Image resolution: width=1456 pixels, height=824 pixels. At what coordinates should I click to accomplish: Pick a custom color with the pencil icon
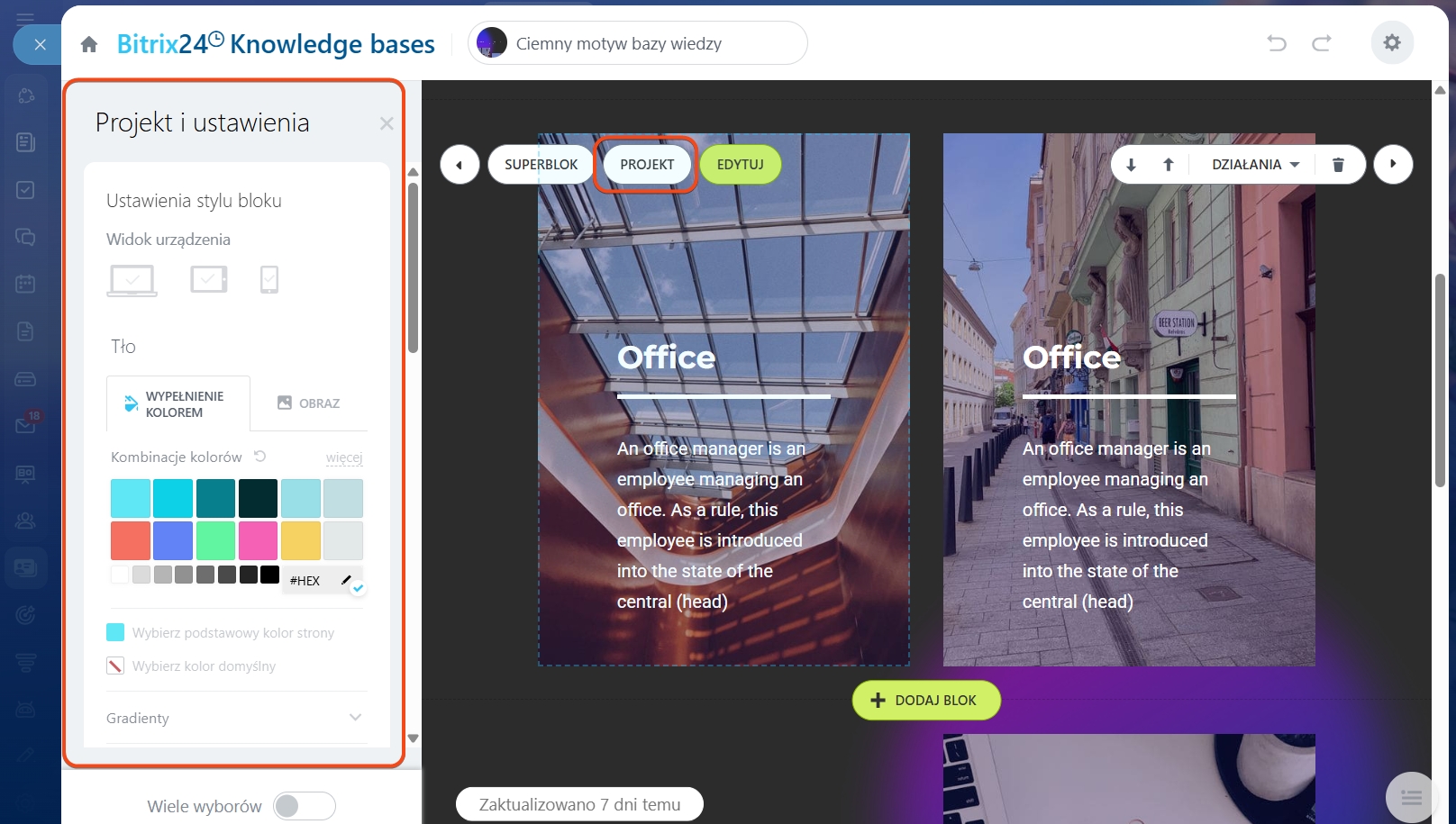pyautogui.click(x=347, y=580)
